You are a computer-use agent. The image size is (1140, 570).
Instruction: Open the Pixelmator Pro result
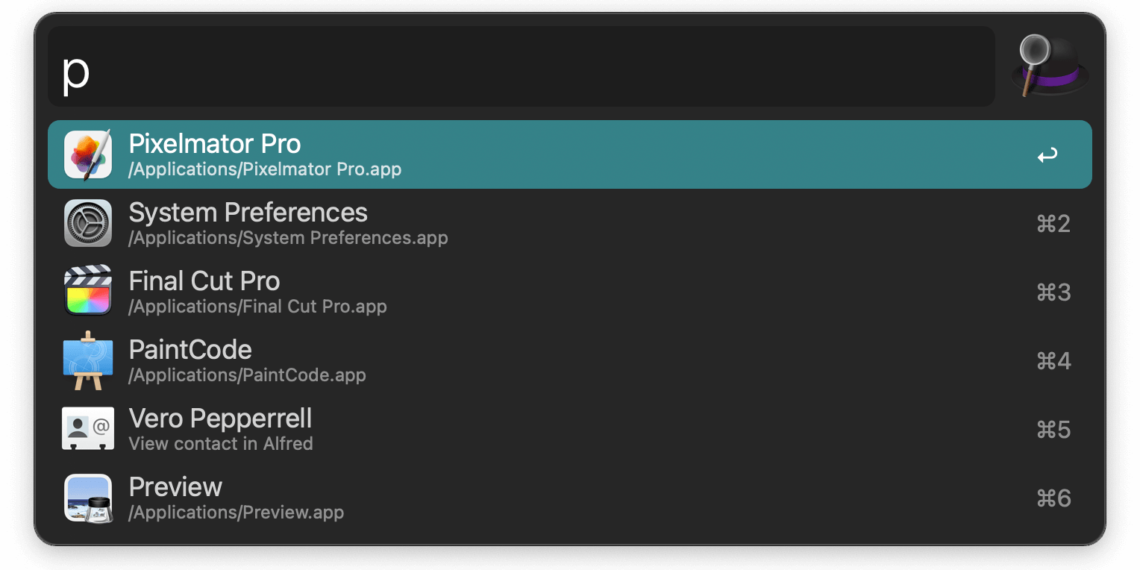coord(569,155)
